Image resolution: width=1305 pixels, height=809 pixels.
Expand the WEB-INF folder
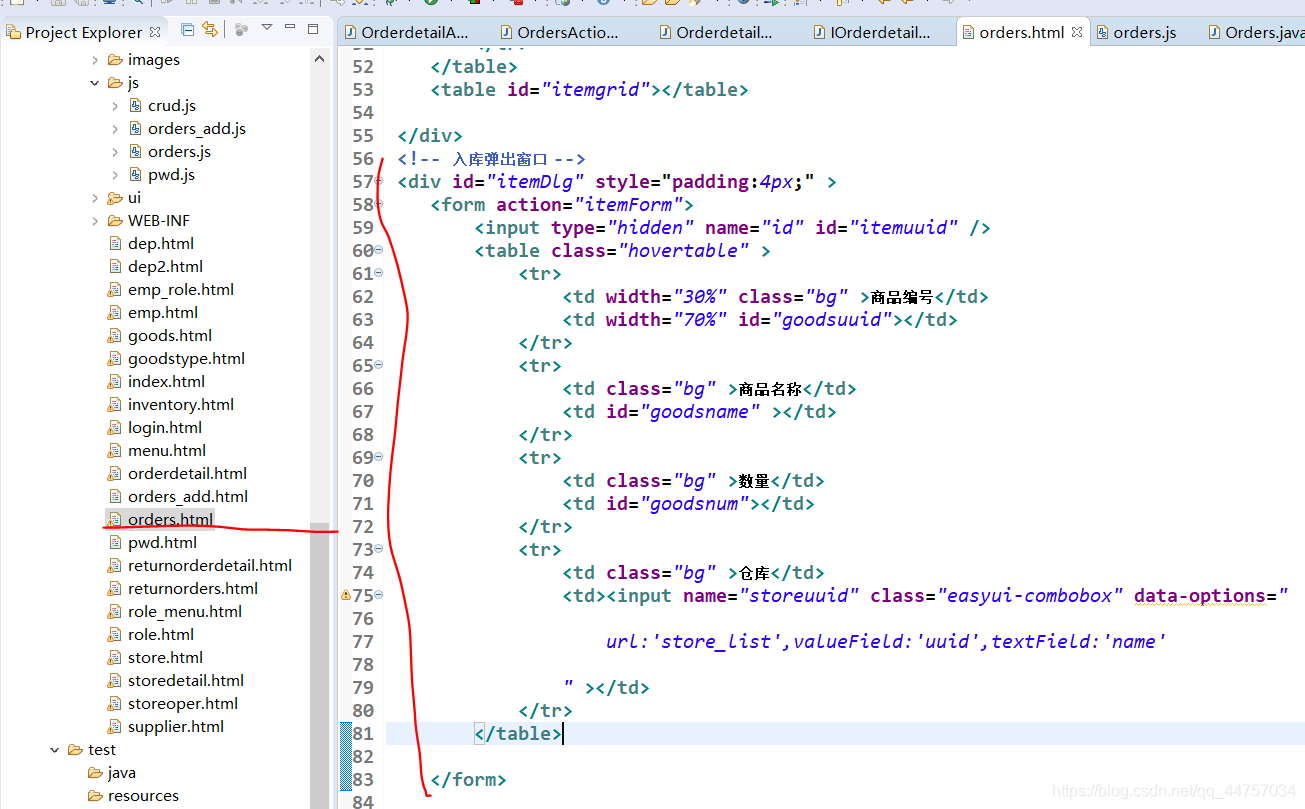click(x=94, y=221)
